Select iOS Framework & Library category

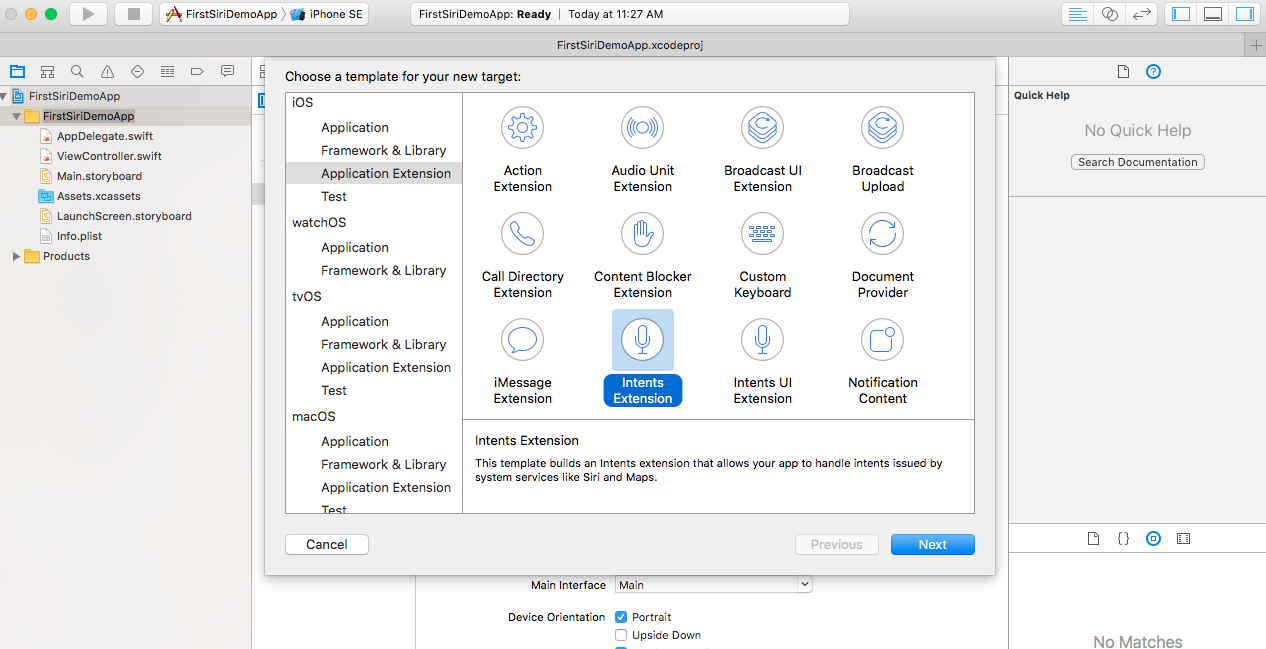point(384,150)
